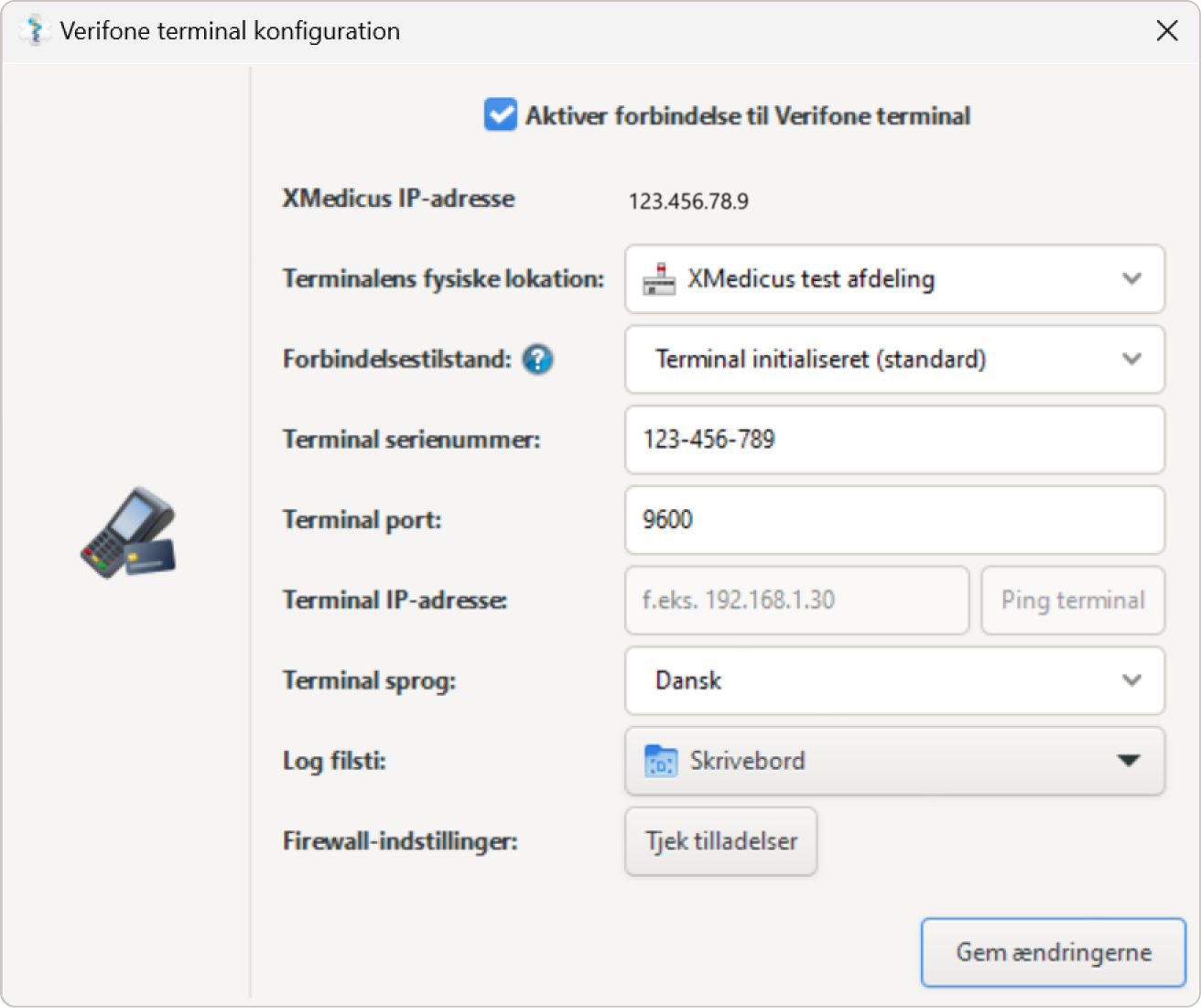Uncheck Aktiver forbindelse til Verifone terminal

501,115
